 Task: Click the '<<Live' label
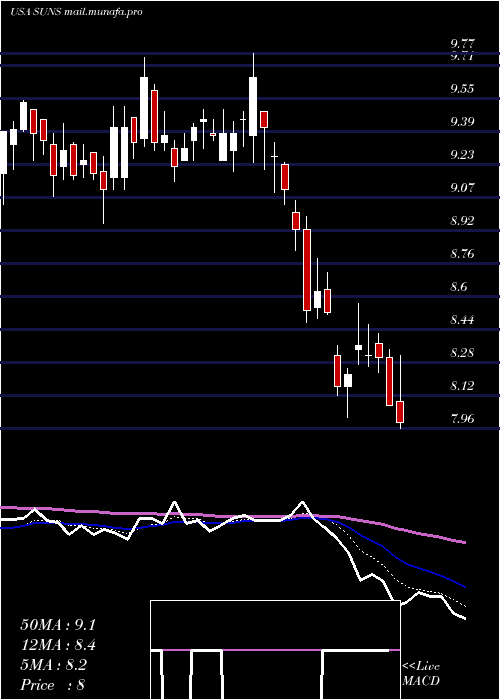pos(421,667)
